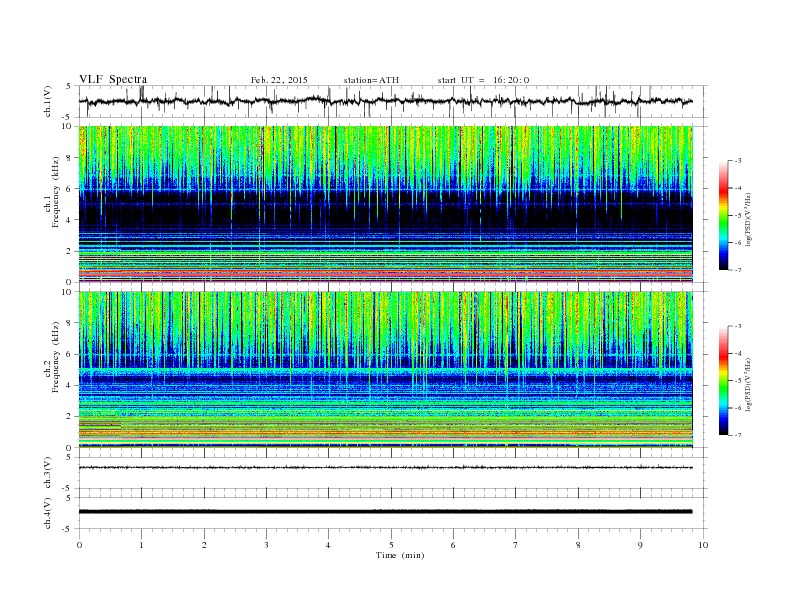792x612 pixels.
Task: Click the ch.2 "Frequency (kHz)" axis label
Action: tap(56, 357)
